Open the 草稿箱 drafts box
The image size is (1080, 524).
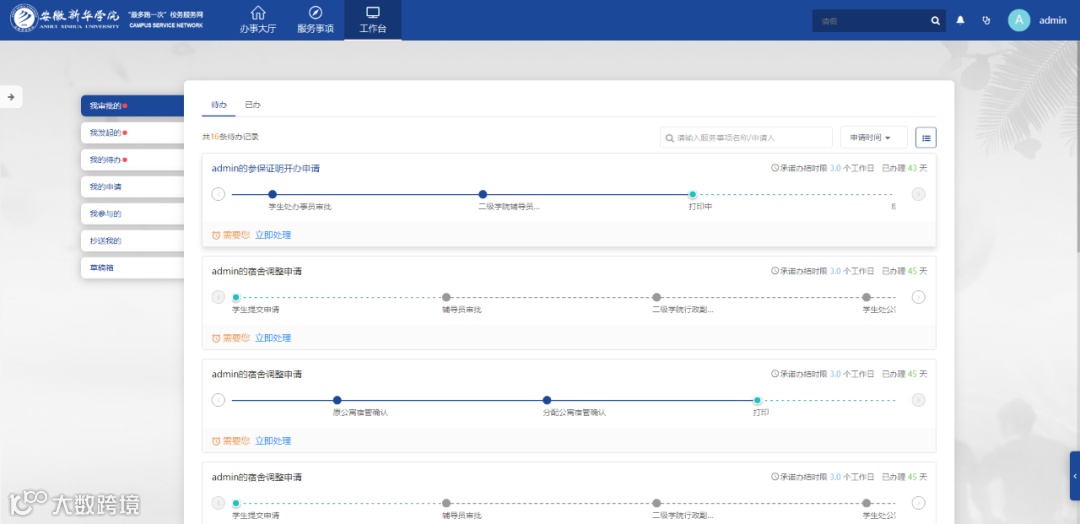132,268
